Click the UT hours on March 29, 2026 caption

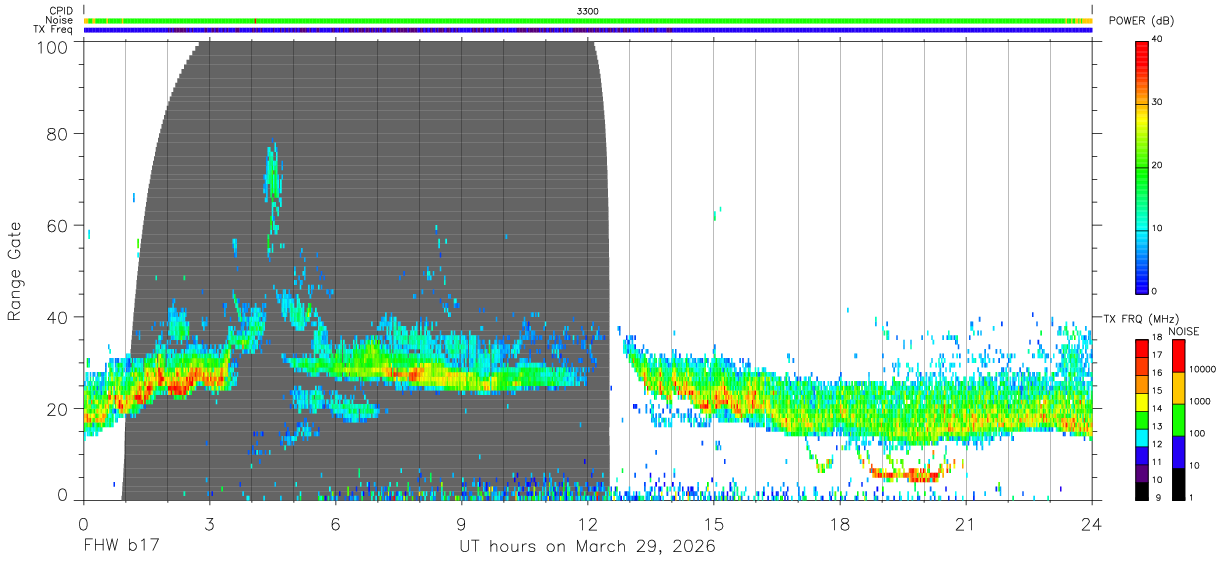click(x=587, y=548)
